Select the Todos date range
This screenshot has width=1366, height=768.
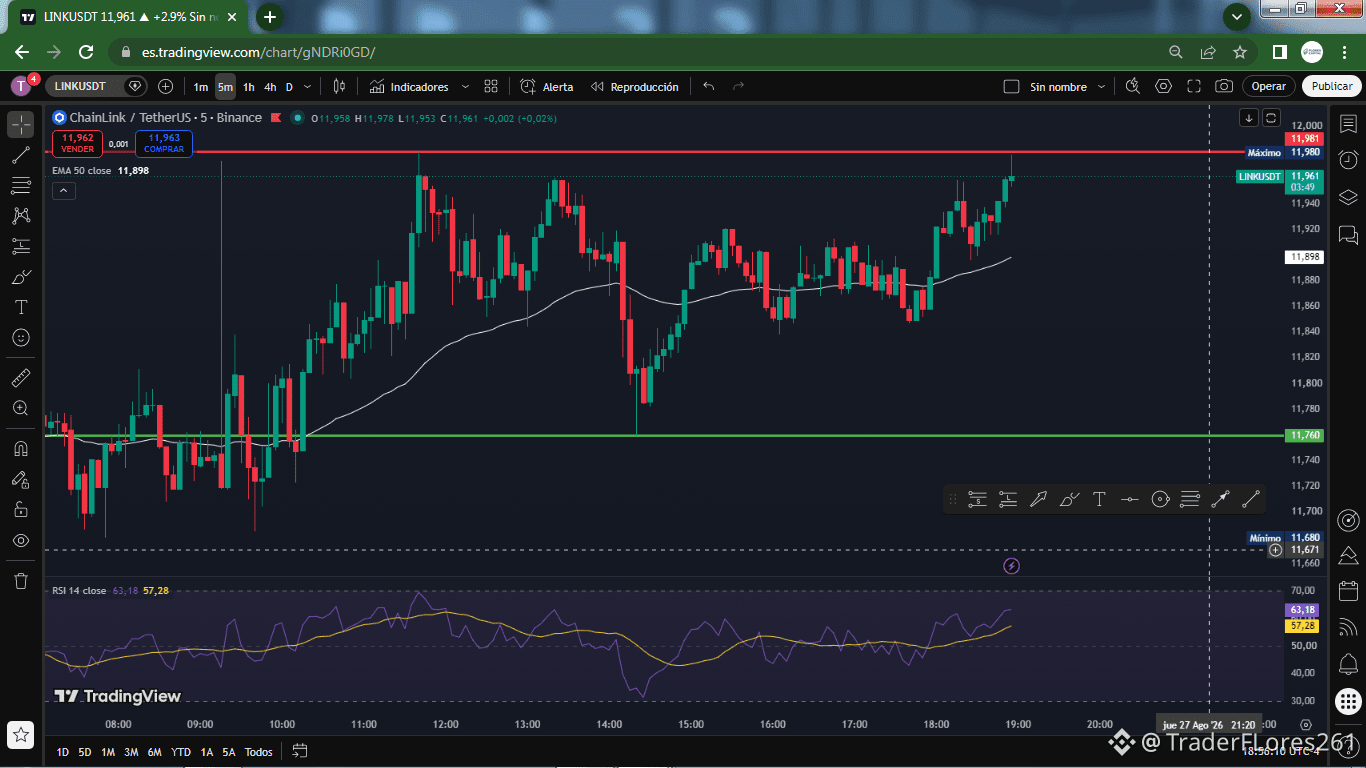[258, 752]
